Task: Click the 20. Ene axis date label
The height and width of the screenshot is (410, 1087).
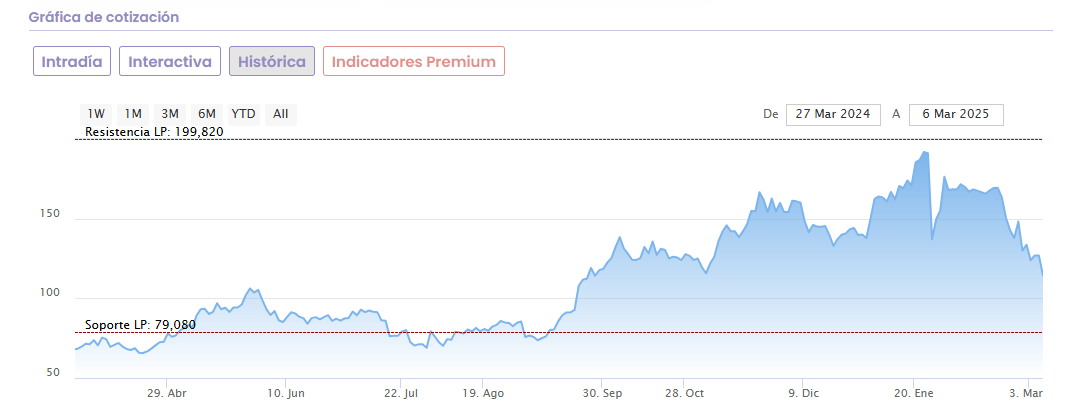Action: pyautogui.click(x=912, y=394)
